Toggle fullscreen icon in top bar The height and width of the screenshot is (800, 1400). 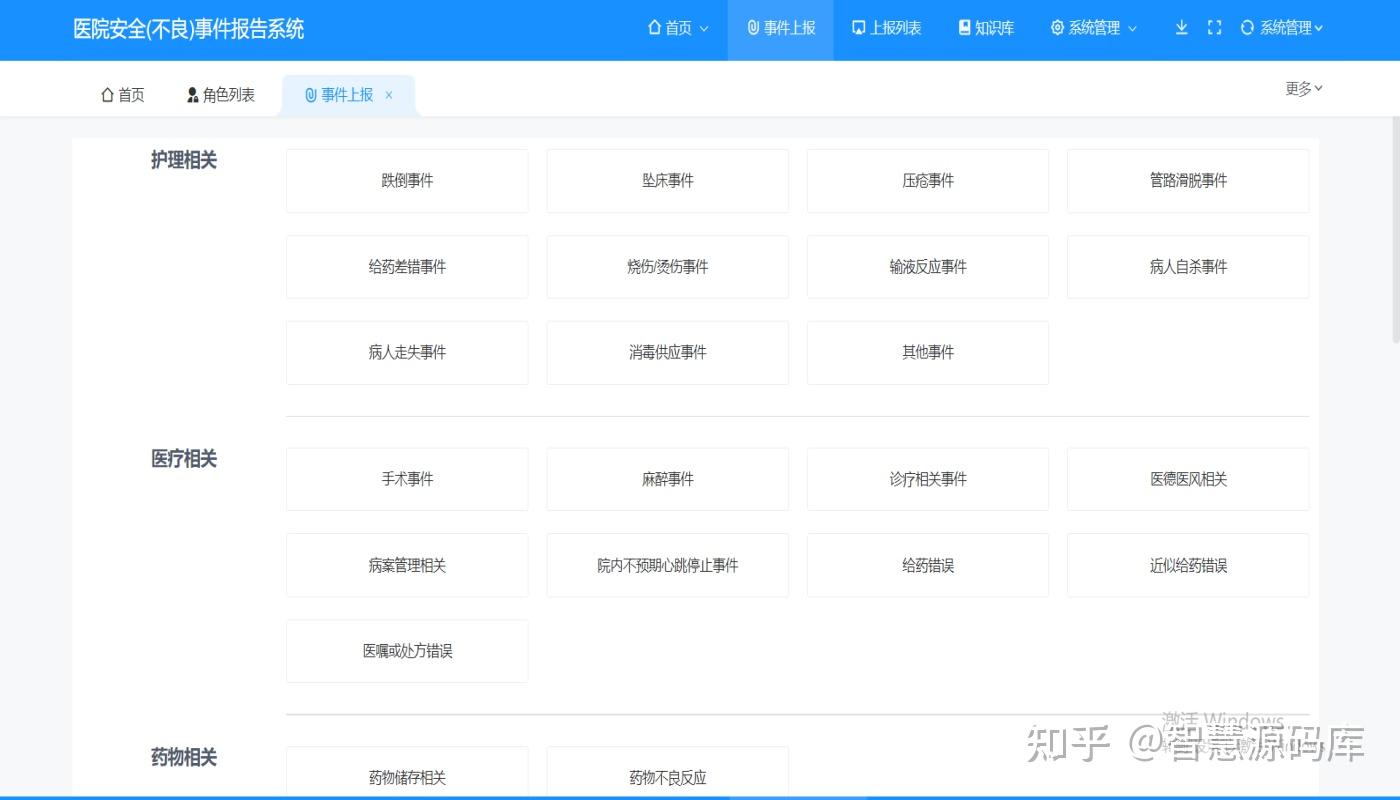click(1214, 28)
